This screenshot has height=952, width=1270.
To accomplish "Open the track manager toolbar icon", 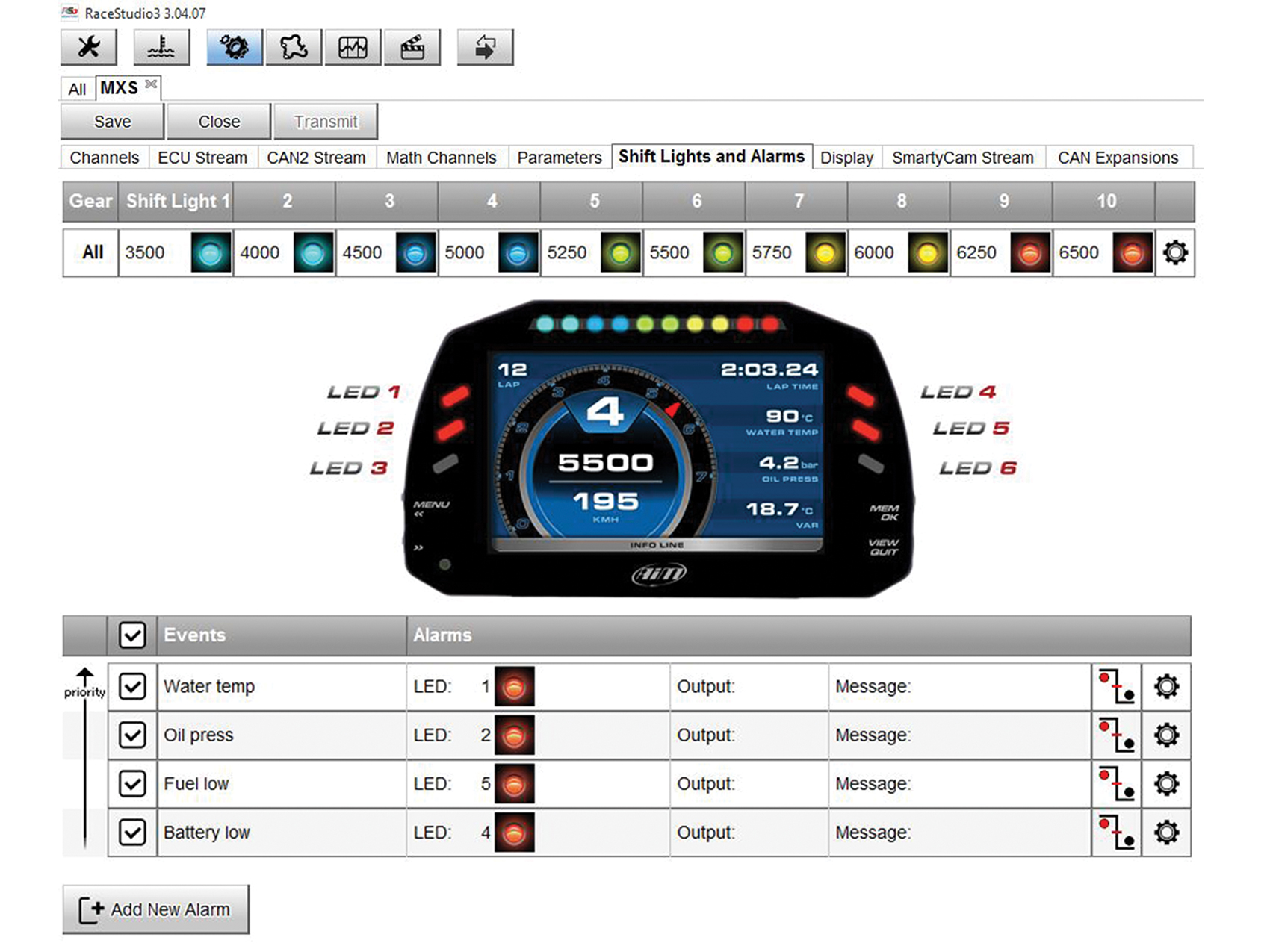I will point(293,46).
